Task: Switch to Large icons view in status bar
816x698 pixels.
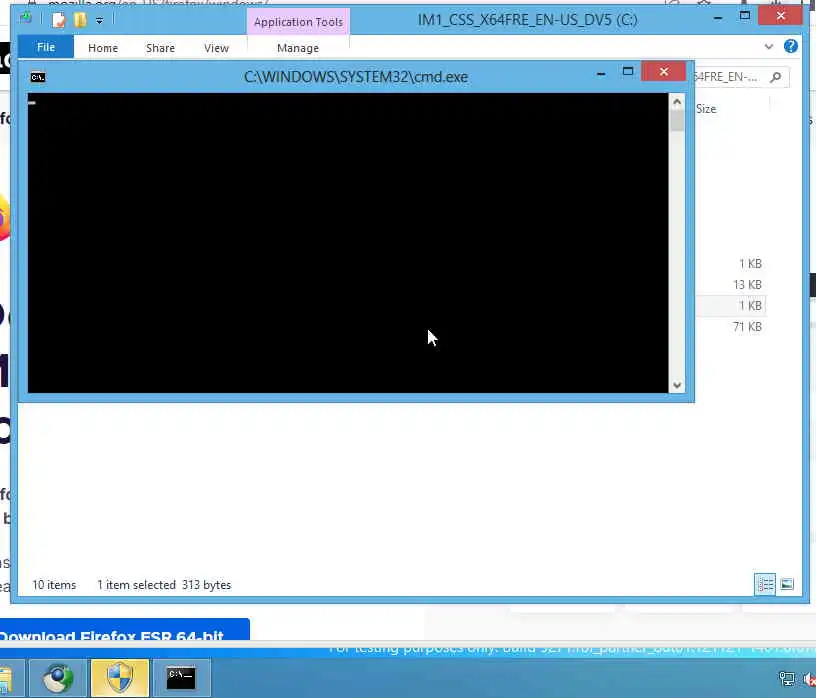Action: point(786,584)
